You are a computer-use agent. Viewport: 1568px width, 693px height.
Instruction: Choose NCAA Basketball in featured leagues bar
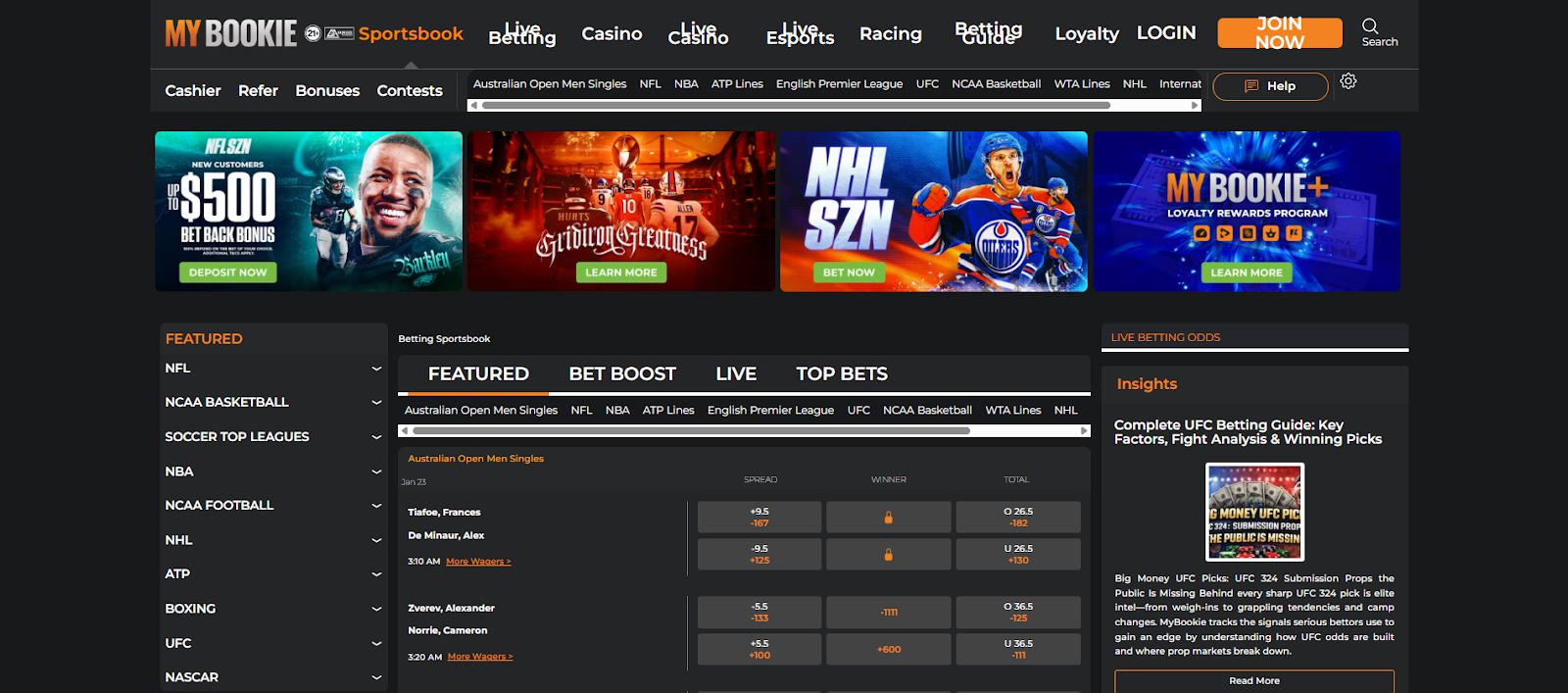[927, 410]
